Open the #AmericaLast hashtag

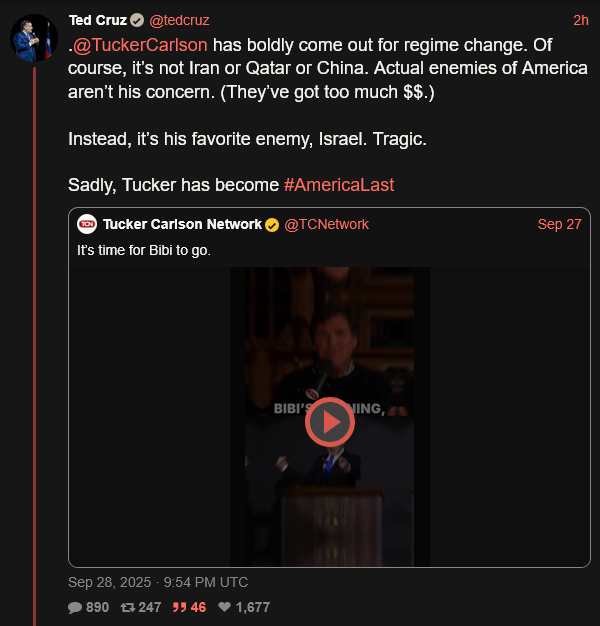click(338, 185)
